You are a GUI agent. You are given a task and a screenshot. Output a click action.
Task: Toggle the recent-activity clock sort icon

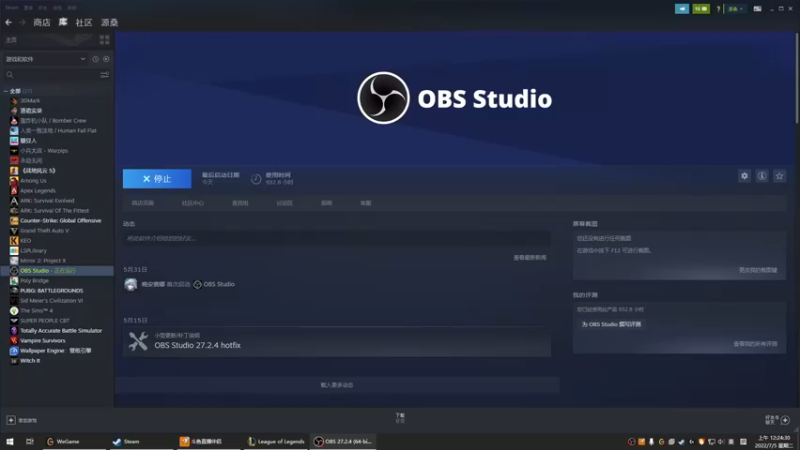pos(95,59)
